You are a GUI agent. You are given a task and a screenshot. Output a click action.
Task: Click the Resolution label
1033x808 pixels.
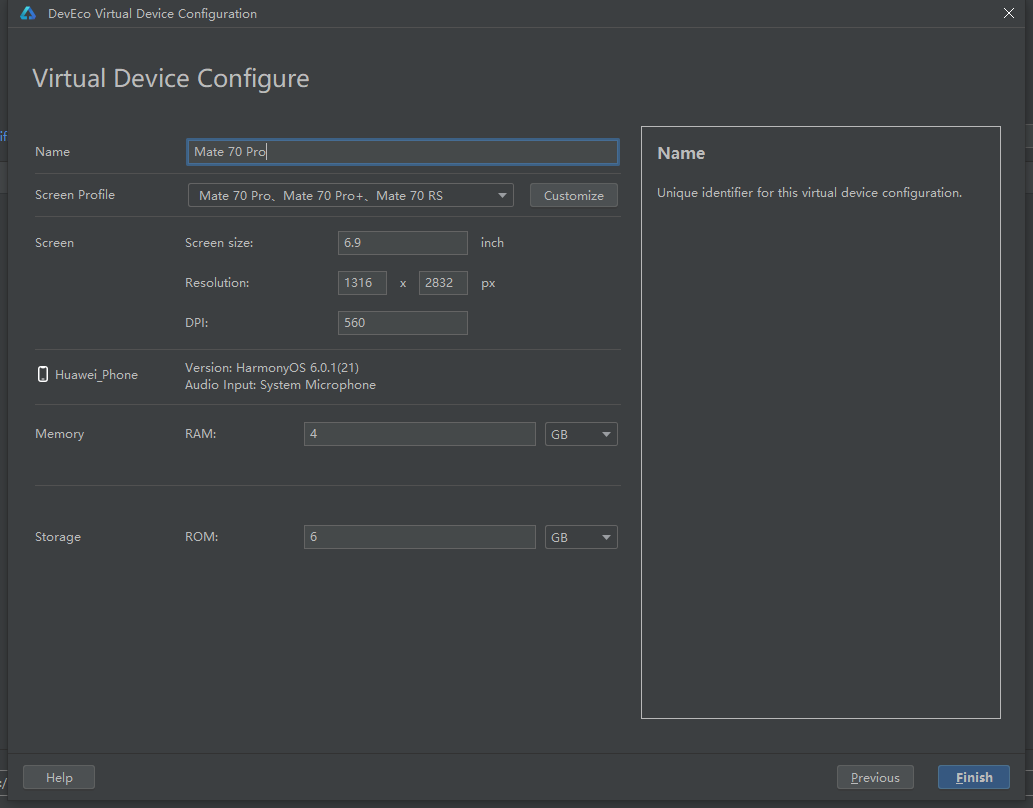[x=217, y=283]
